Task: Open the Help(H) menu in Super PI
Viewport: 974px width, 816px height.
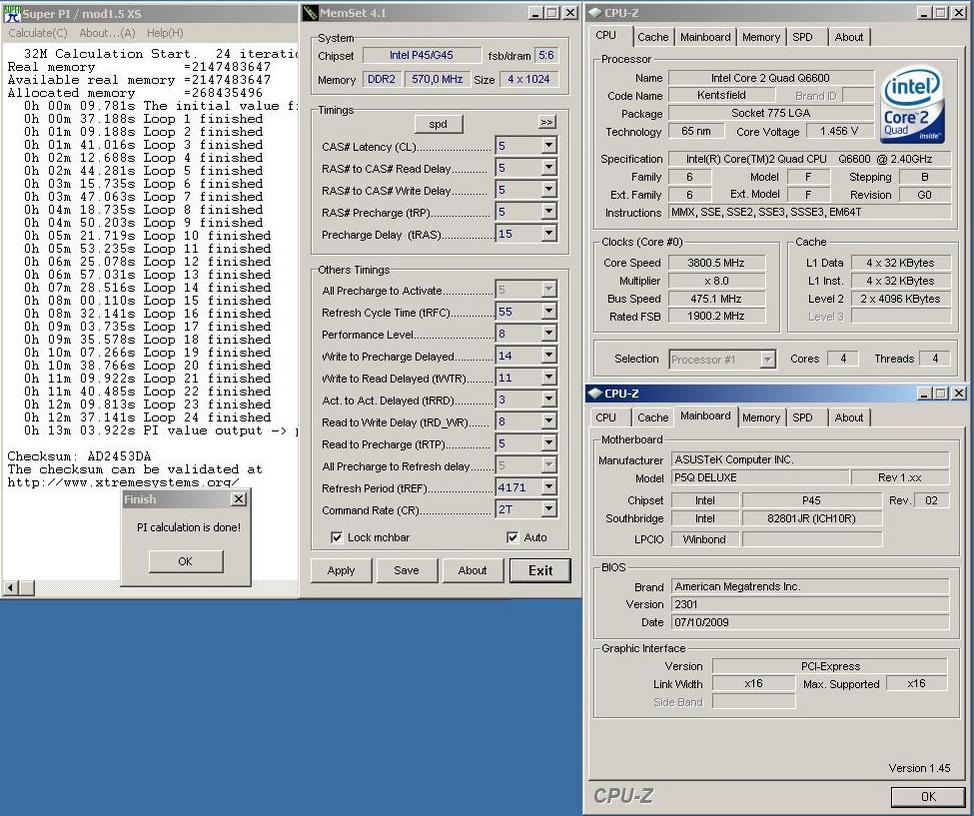Action: click(165, 33)
